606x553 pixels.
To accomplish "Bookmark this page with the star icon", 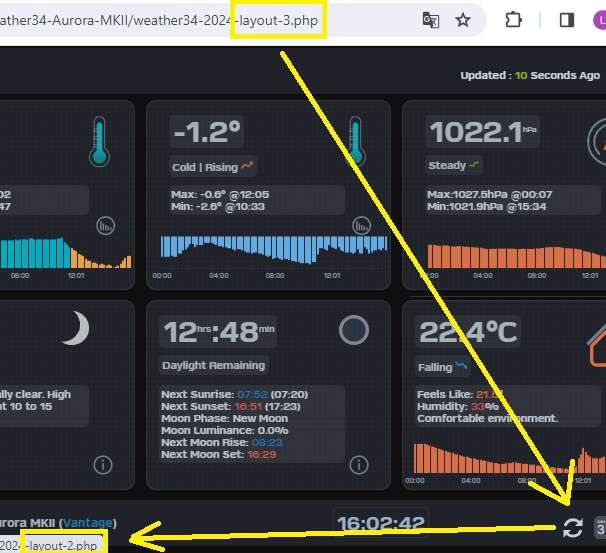I will coord(463,20).
